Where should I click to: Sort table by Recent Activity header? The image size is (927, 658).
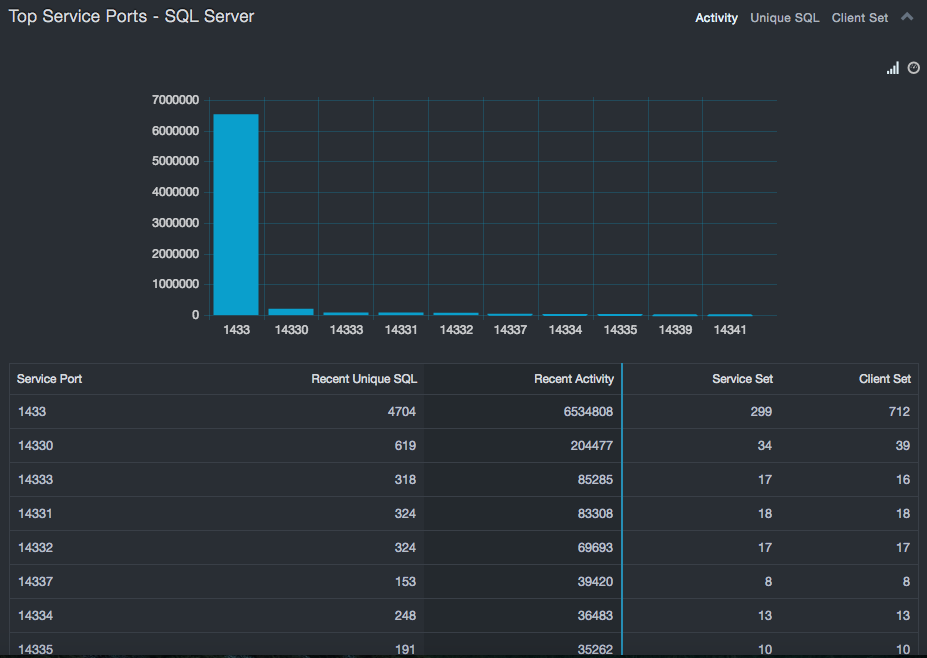pos(573,379)
